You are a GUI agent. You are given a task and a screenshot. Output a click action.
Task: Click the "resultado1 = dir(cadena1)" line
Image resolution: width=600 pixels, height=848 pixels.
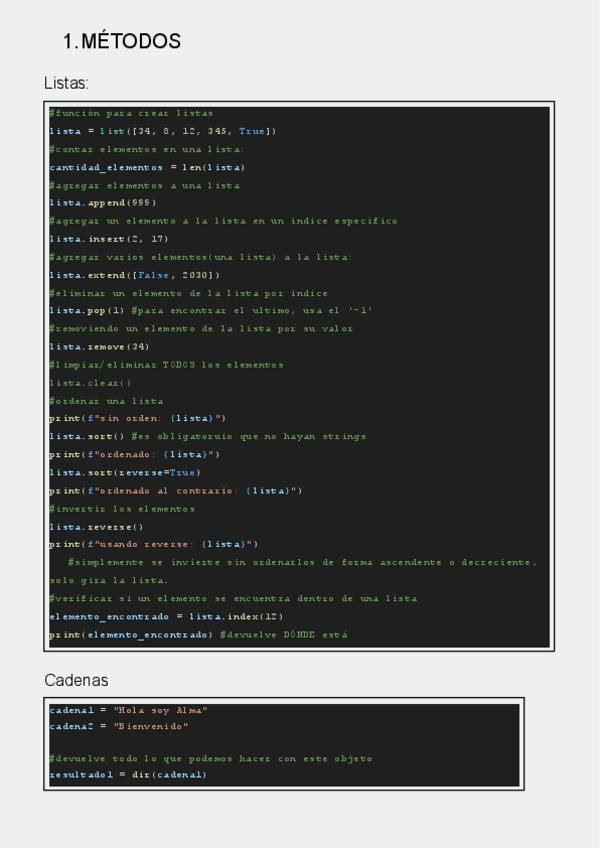128,774
